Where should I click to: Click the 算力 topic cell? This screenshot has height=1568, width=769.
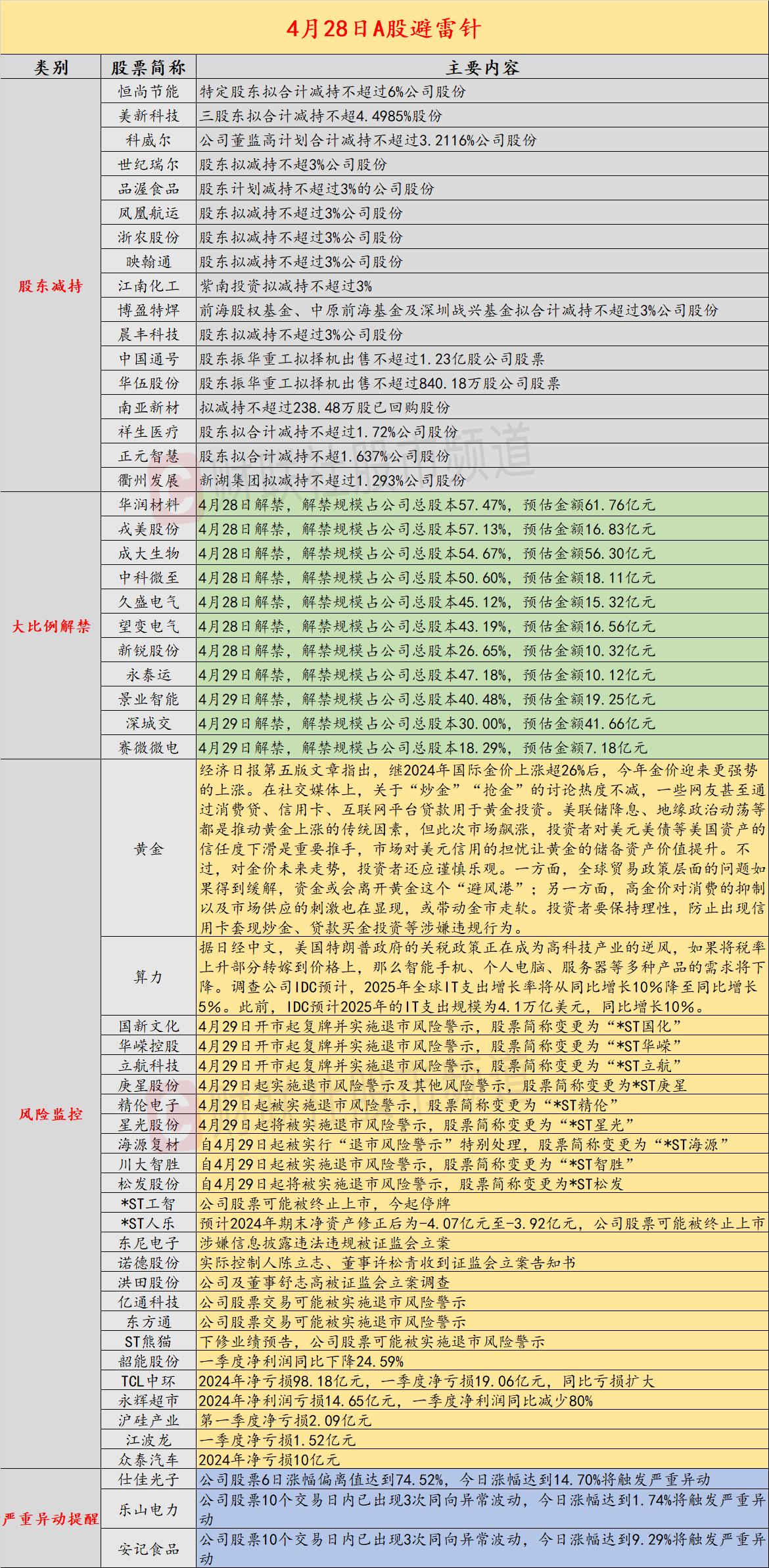click(149, 977)
